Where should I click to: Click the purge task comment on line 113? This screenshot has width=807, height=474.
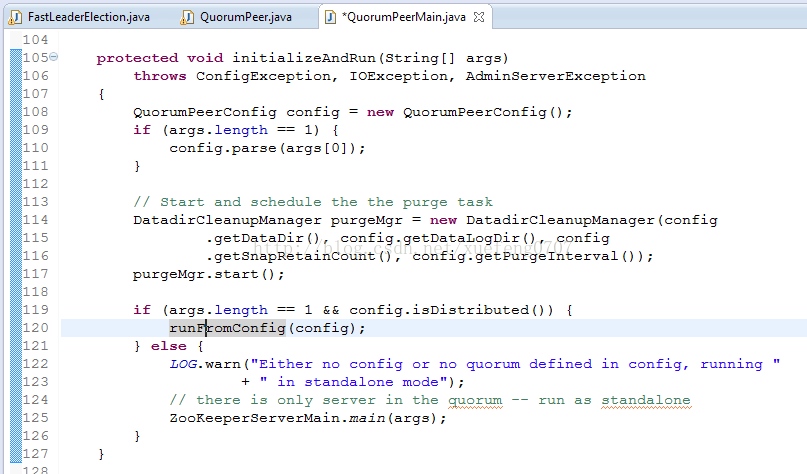tap(313, 202)
